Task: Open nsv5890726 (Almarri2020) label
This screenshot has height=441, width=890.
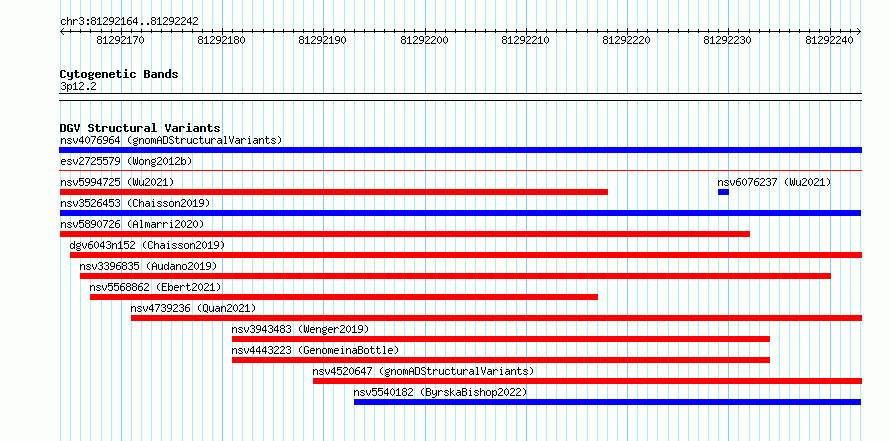Action: tap(132, 224)
